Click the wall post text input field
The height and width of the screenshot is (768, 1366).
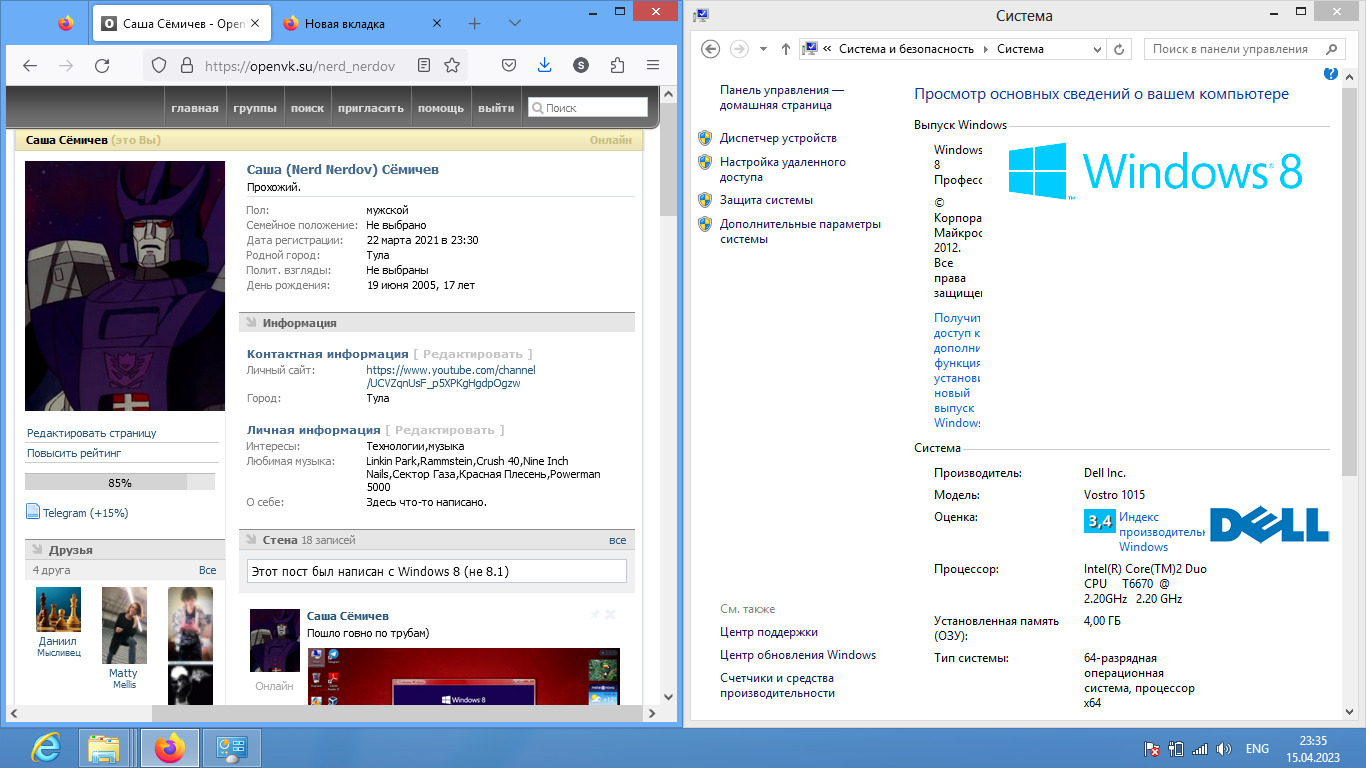tap(436, 571)
